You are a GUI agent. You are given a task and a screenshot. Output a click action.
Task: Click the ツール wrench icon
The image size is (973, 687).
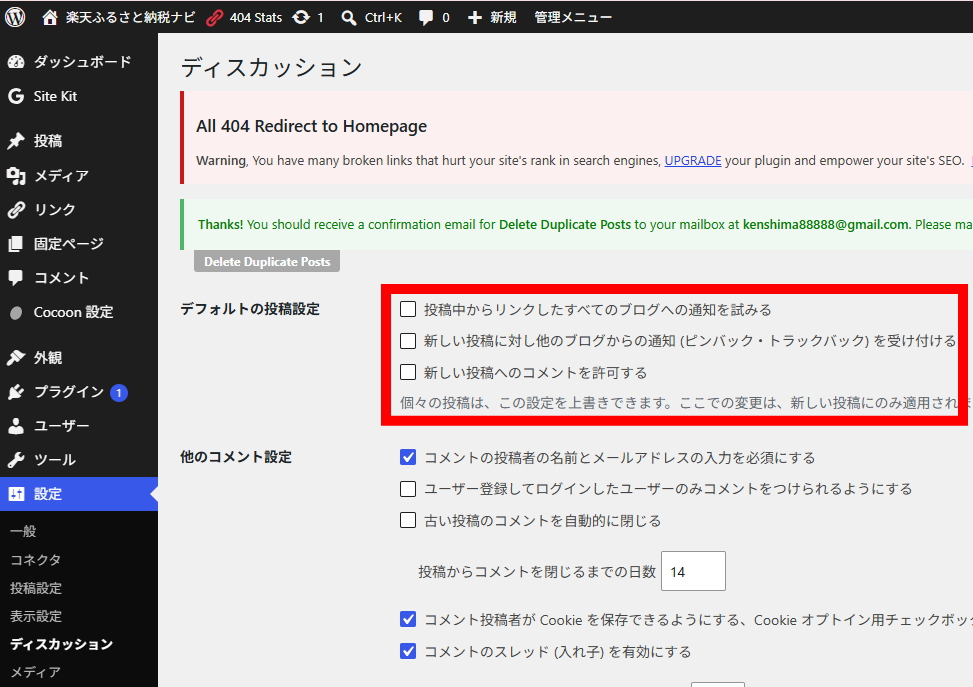(16, 460)
